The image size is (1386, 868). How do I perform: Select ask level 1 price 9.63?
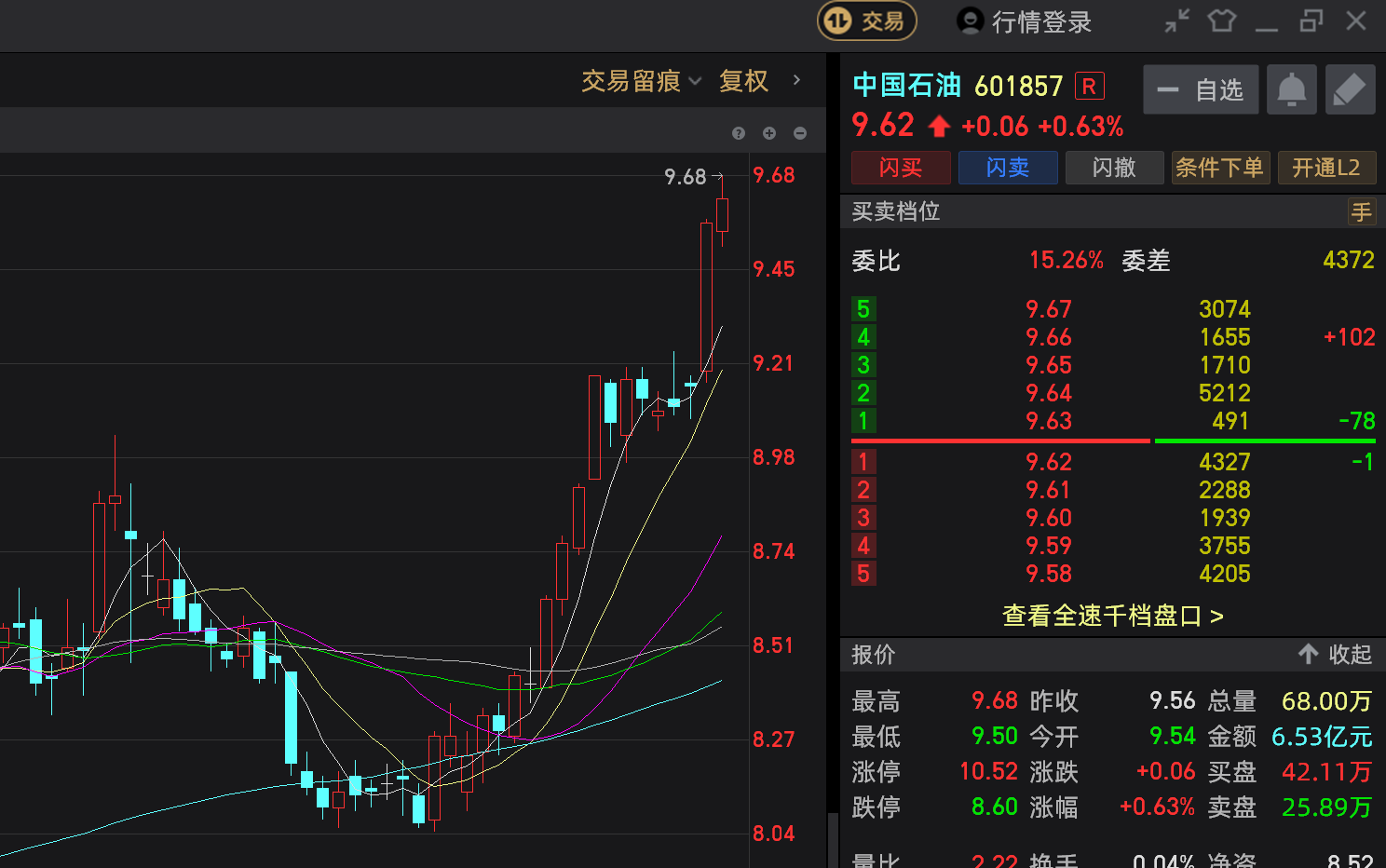click(x=1049, y=421)
